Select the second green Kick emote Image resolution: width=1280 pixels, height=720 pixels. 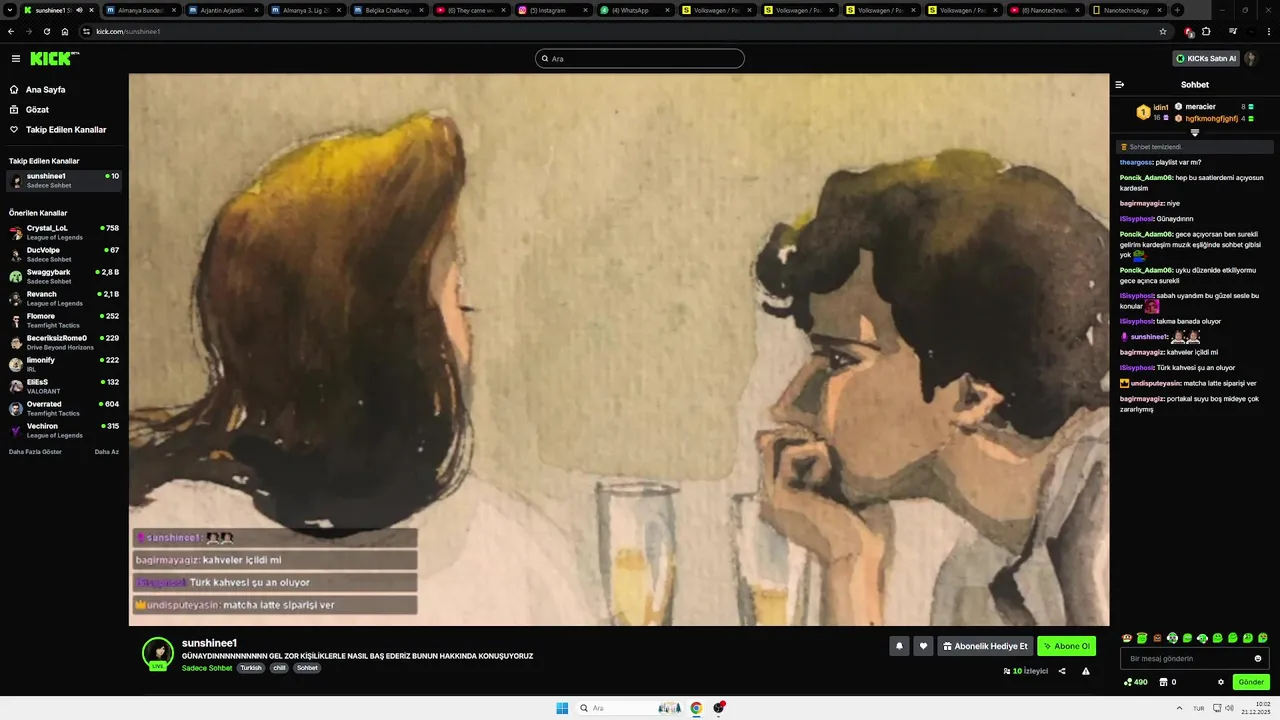tap(1142, 638)
